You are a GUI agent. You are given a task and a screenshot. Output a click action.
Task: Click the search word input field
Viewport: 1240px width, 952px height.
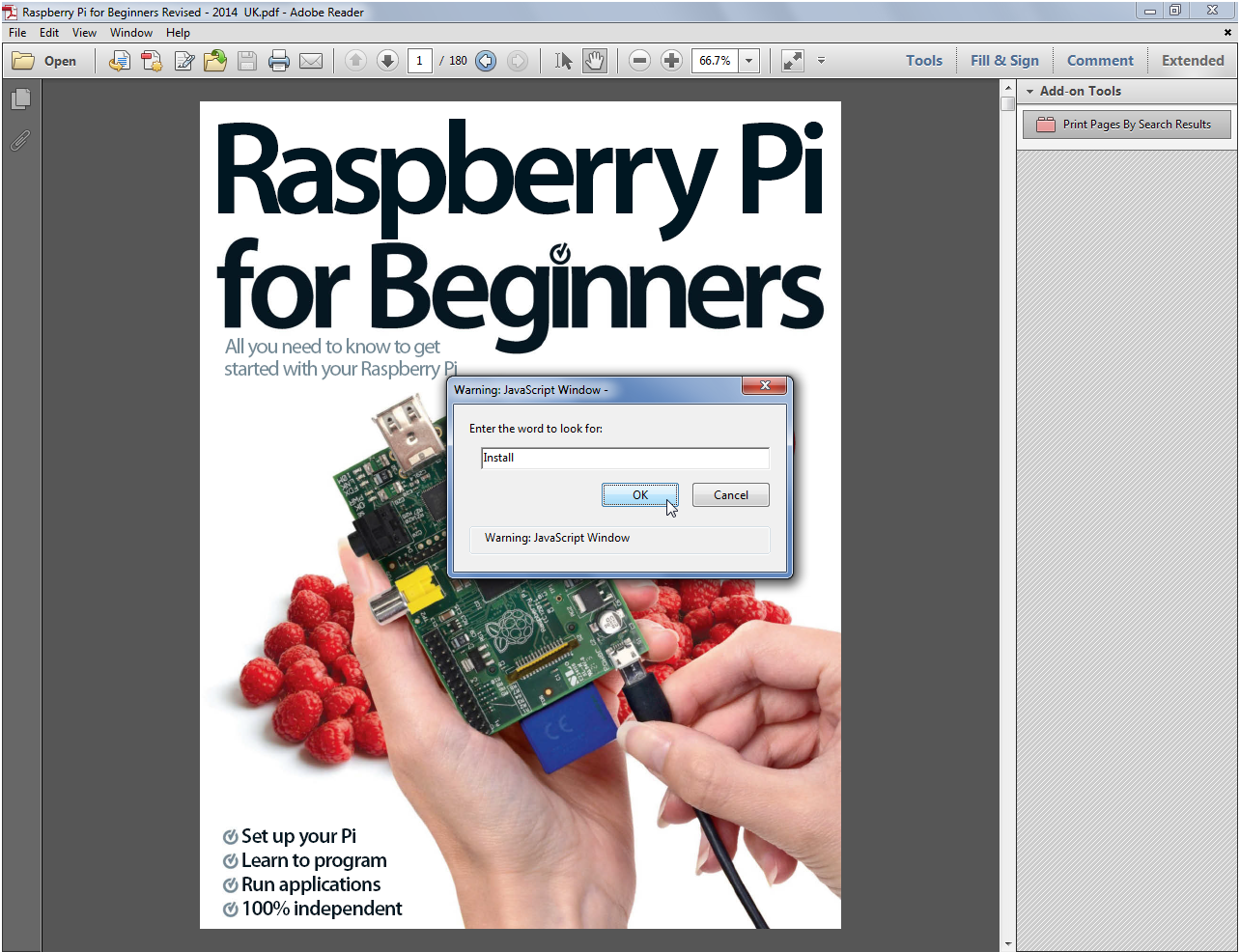(x=625, y=458)
